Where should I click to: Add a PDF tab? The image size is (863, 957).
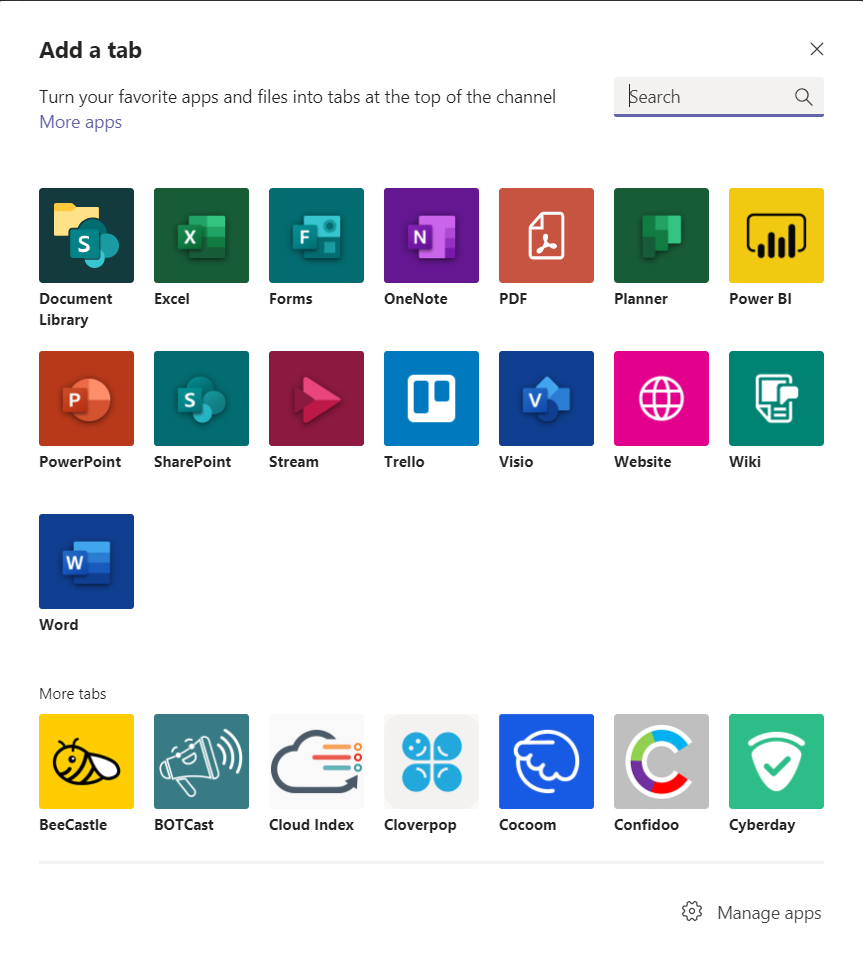coord(546,235)
